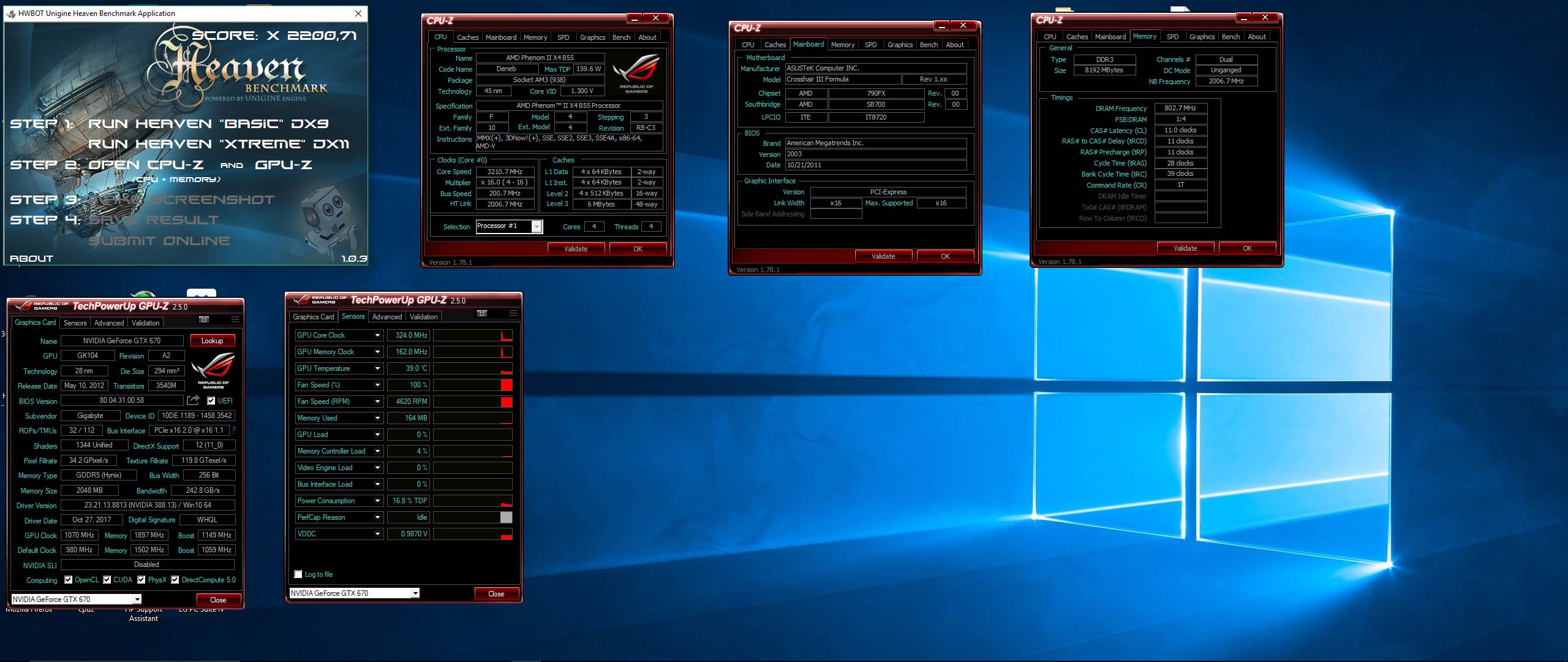Open the GPU Core Clock sensor dropdown
The image size is (1568, 662).
click(x=377, y=335)
